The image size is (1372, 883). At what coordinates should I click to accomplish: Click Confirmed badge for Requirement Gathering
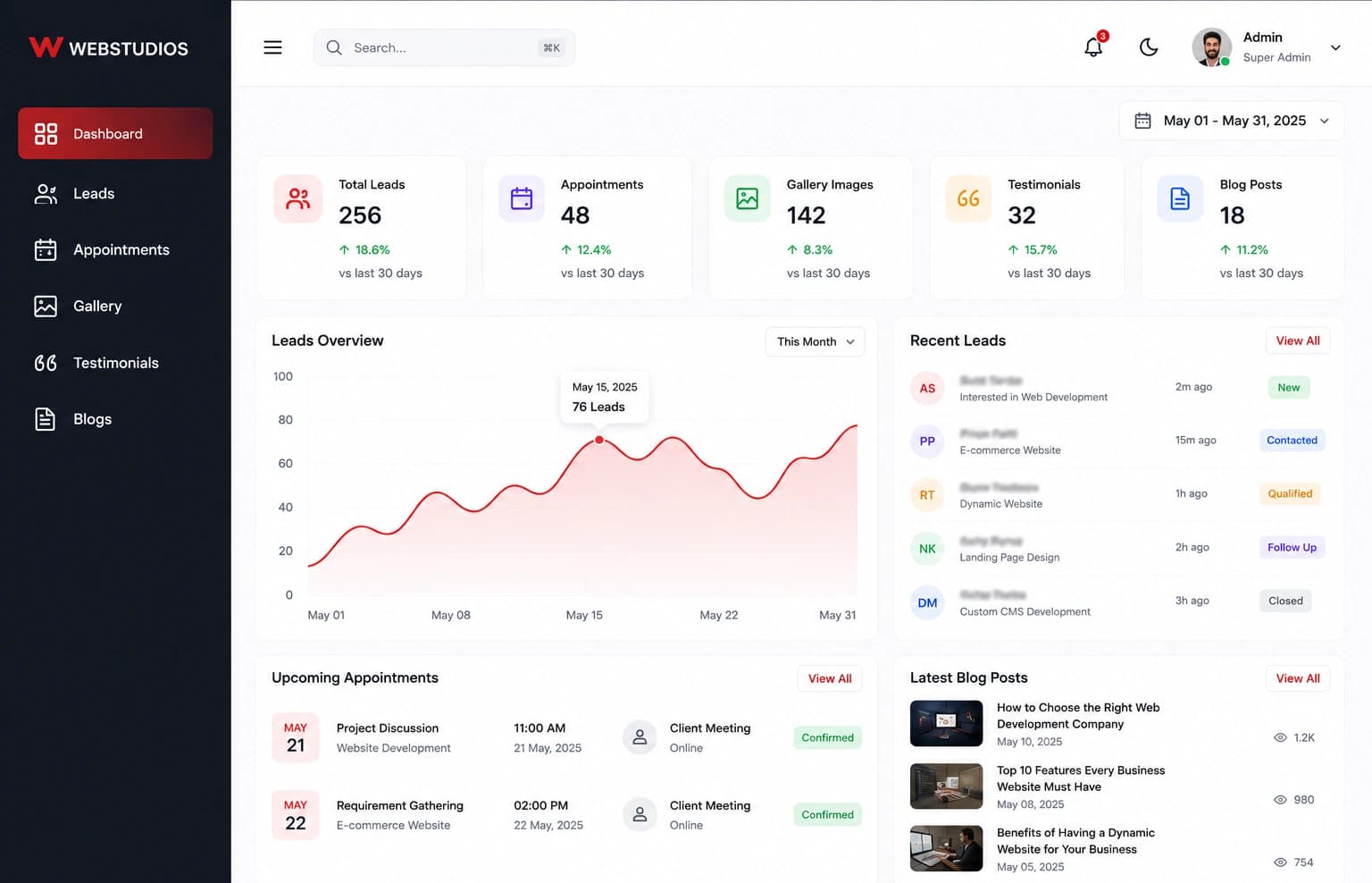pos(827,814)
